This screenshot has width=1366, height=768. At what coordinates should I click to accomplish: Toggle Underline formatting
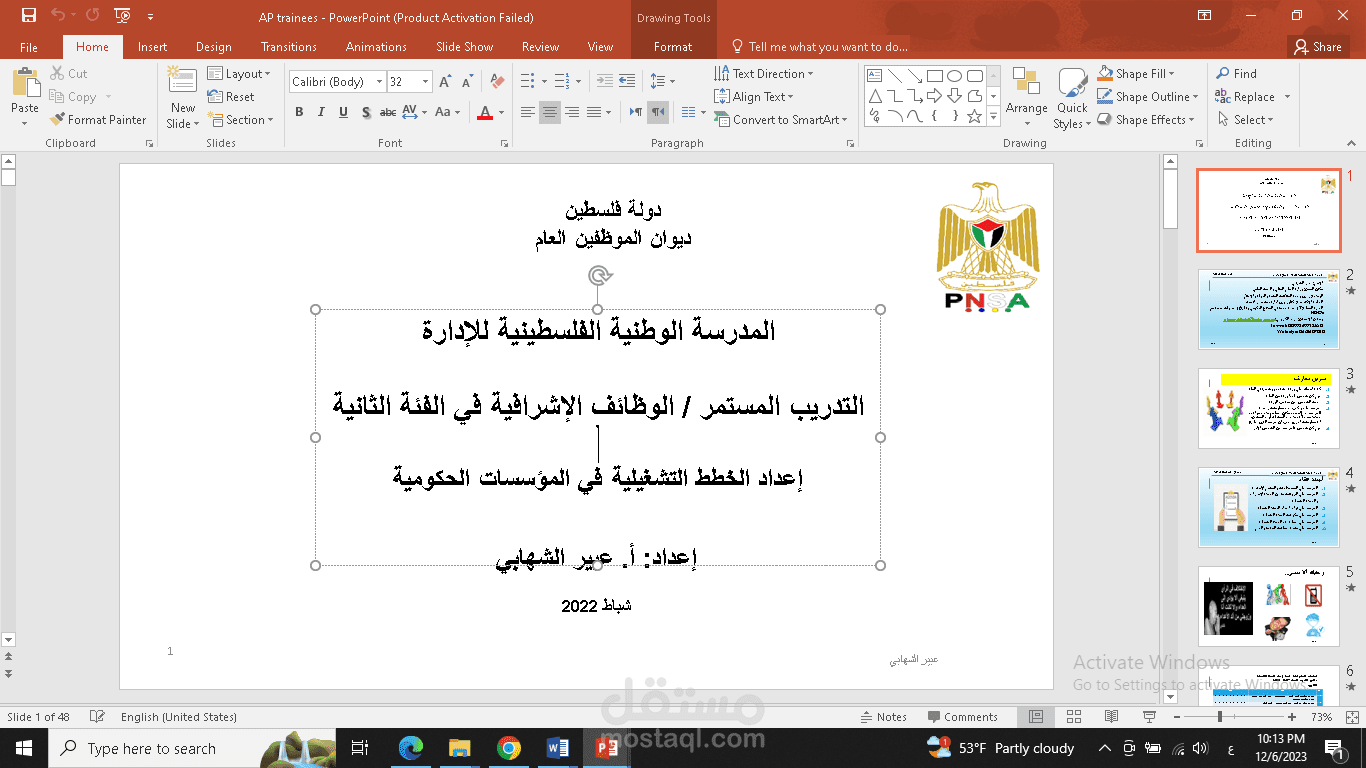click(343, 112)
